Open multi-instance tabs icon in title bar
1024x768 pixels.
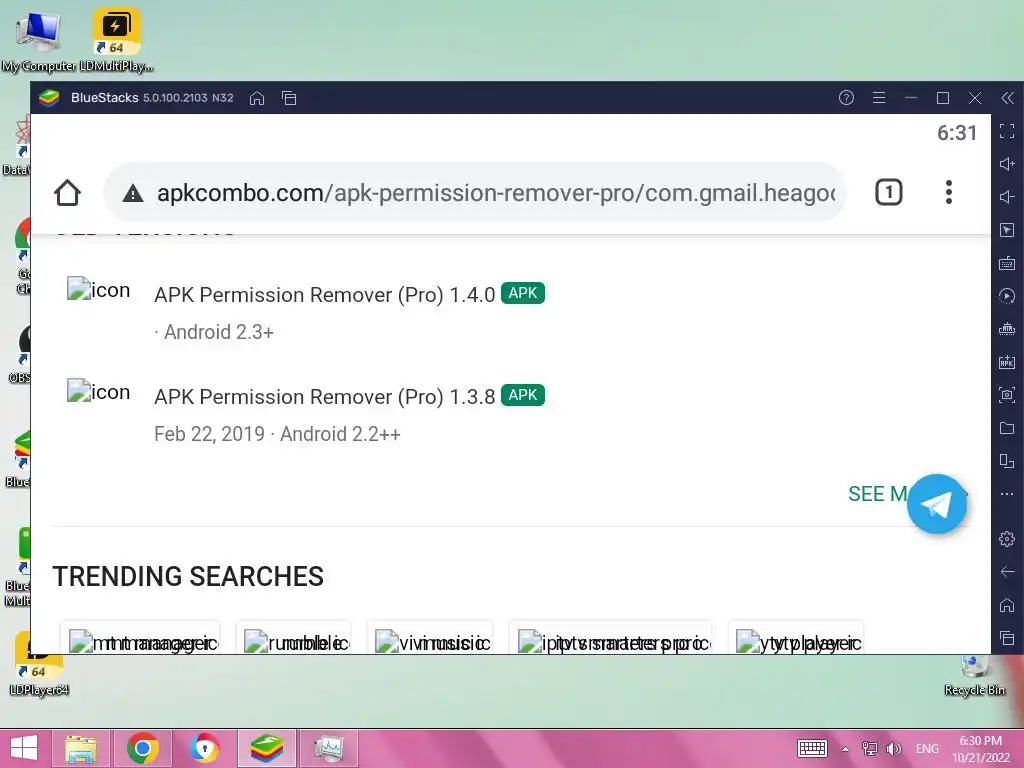(x=289, y=98)
